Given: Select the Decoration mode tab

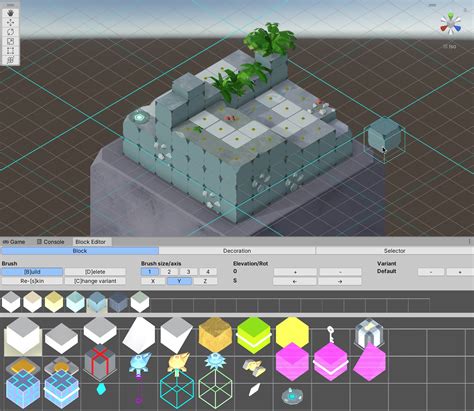Looking at the screenshot, I should (x=237, y=251).
